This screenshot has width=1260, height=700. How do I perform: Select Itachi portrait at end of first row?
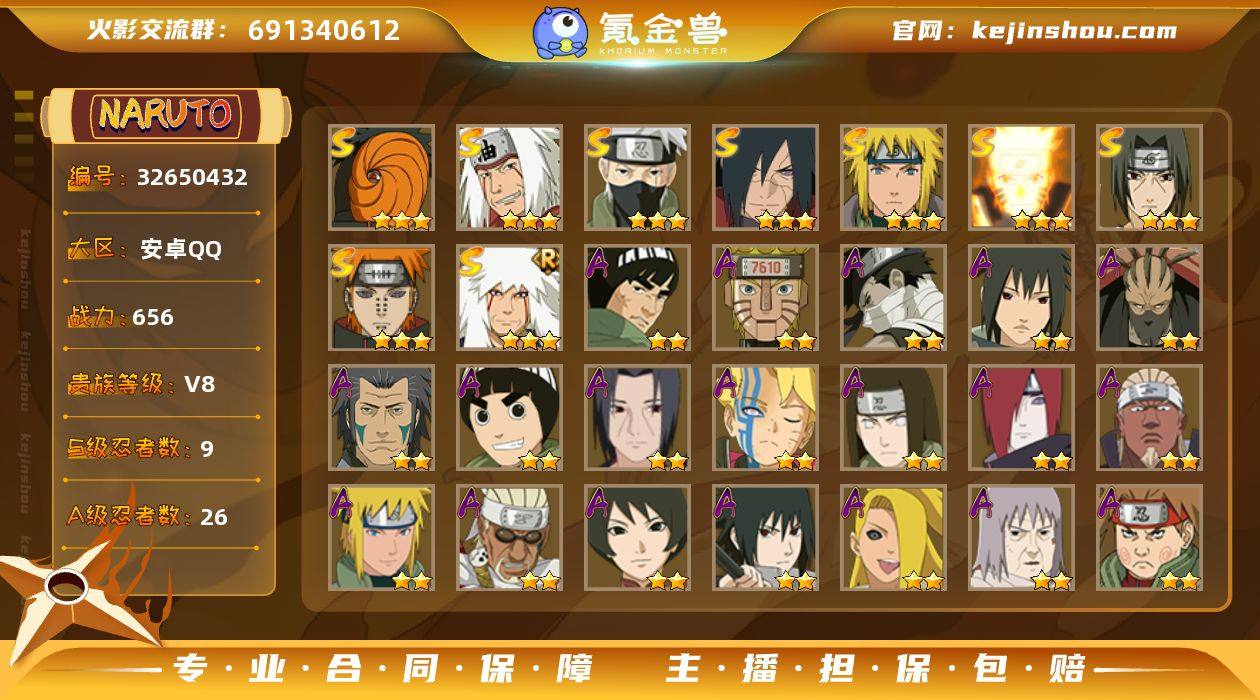(x=1149, y=178)
